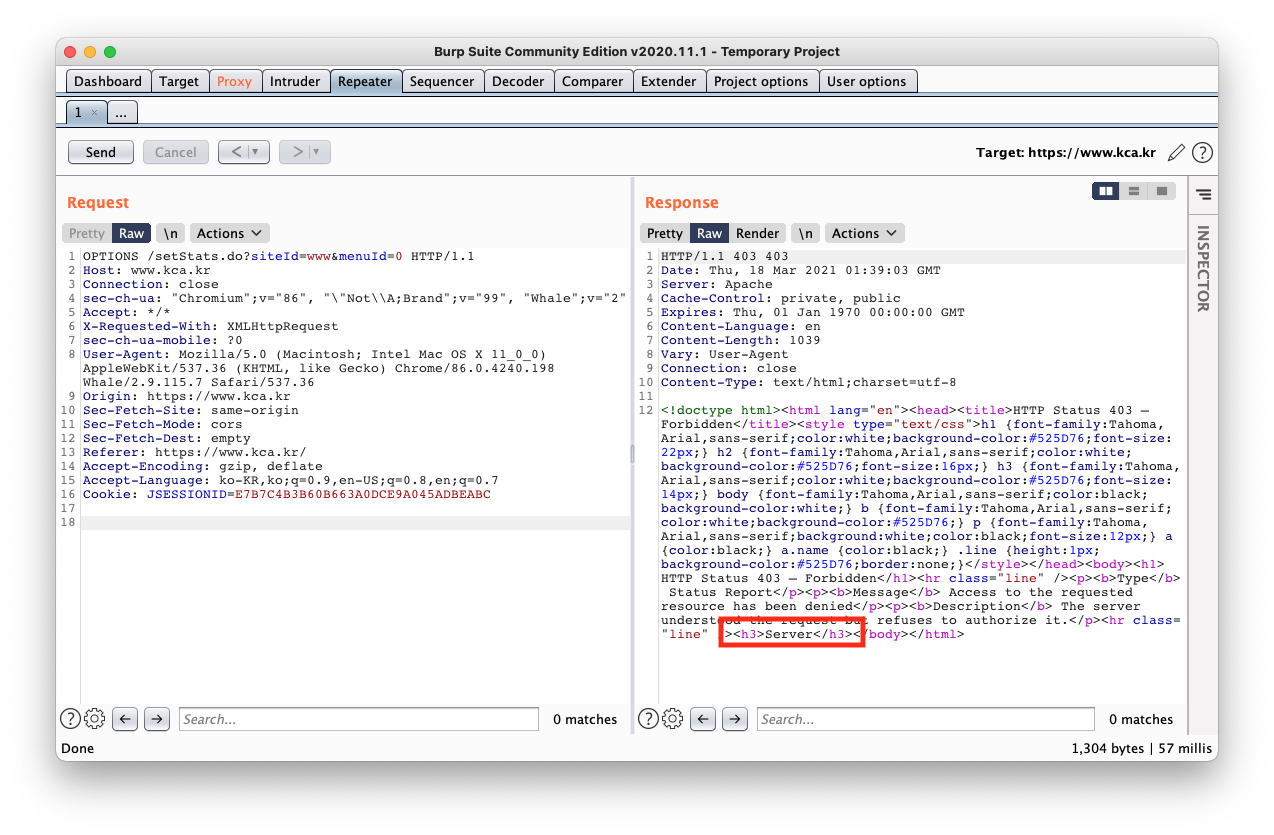Select side-by-side split layout view
This screenshot has width=1274, height=835.
(1106, 190)
